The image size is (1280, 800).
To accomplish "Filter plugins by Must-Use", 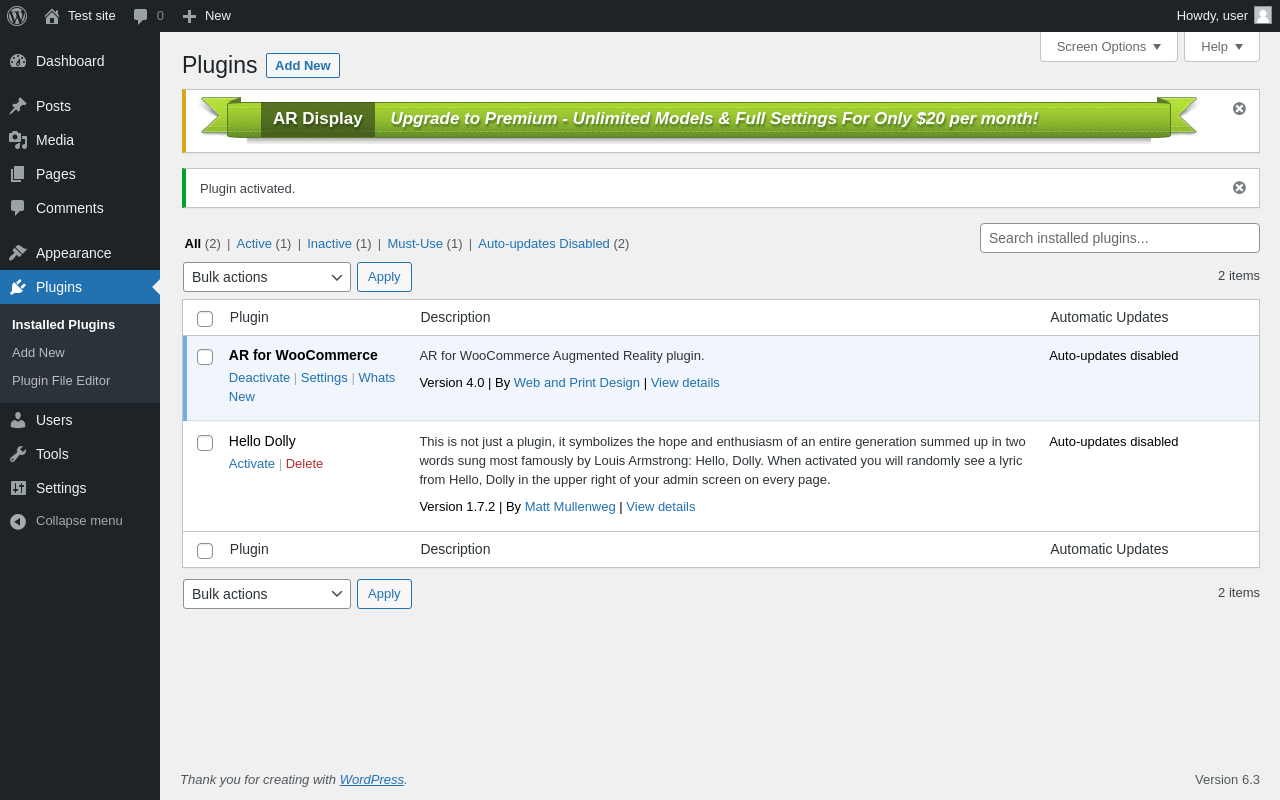I will pyautogui.click(x=415, y=243).
